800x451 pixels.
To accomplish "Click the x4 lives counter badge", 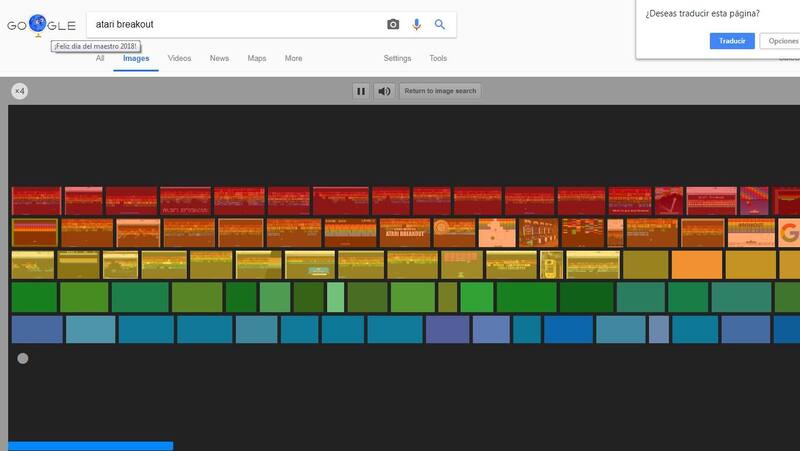I will (x=19, y=91).
